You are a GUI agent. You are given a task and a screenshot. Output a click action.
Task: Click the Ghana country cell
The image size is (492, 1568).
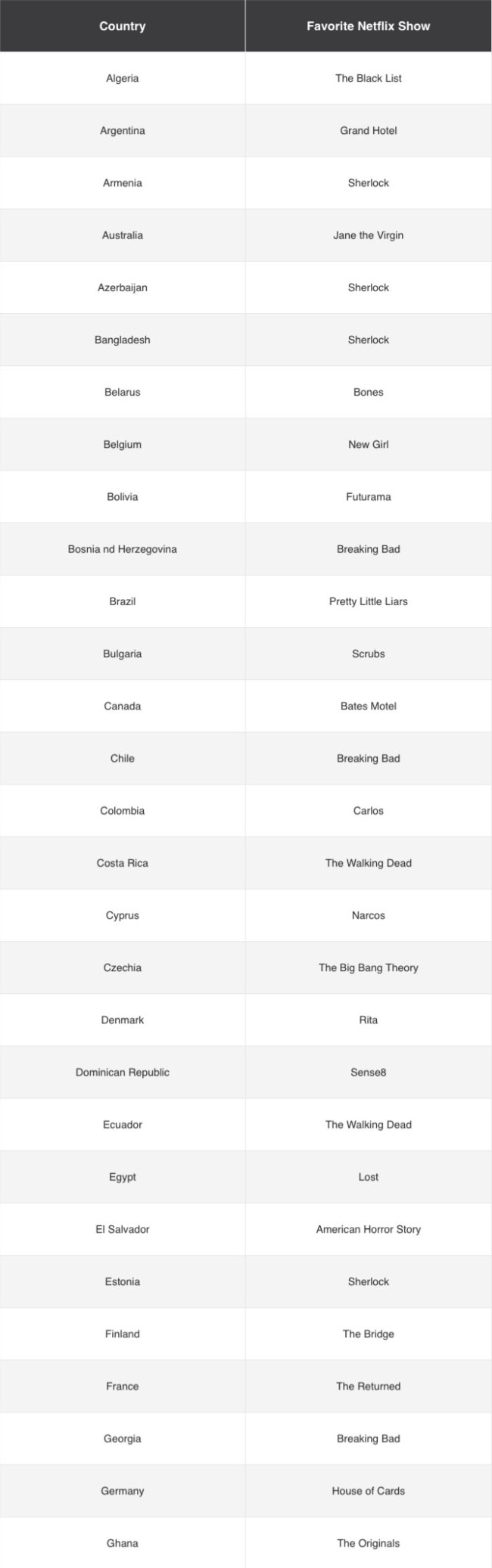coord(123,1543)
